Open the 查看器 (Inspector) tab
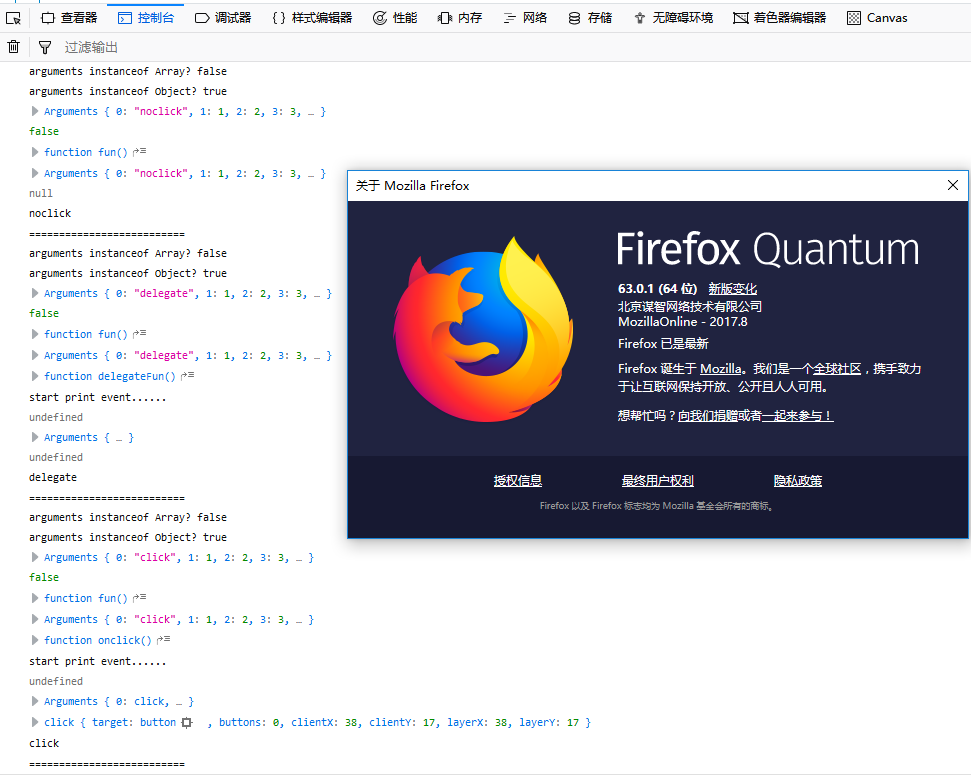Image resolution: width=971 pixels, height=777 pixels. point(69,18)
